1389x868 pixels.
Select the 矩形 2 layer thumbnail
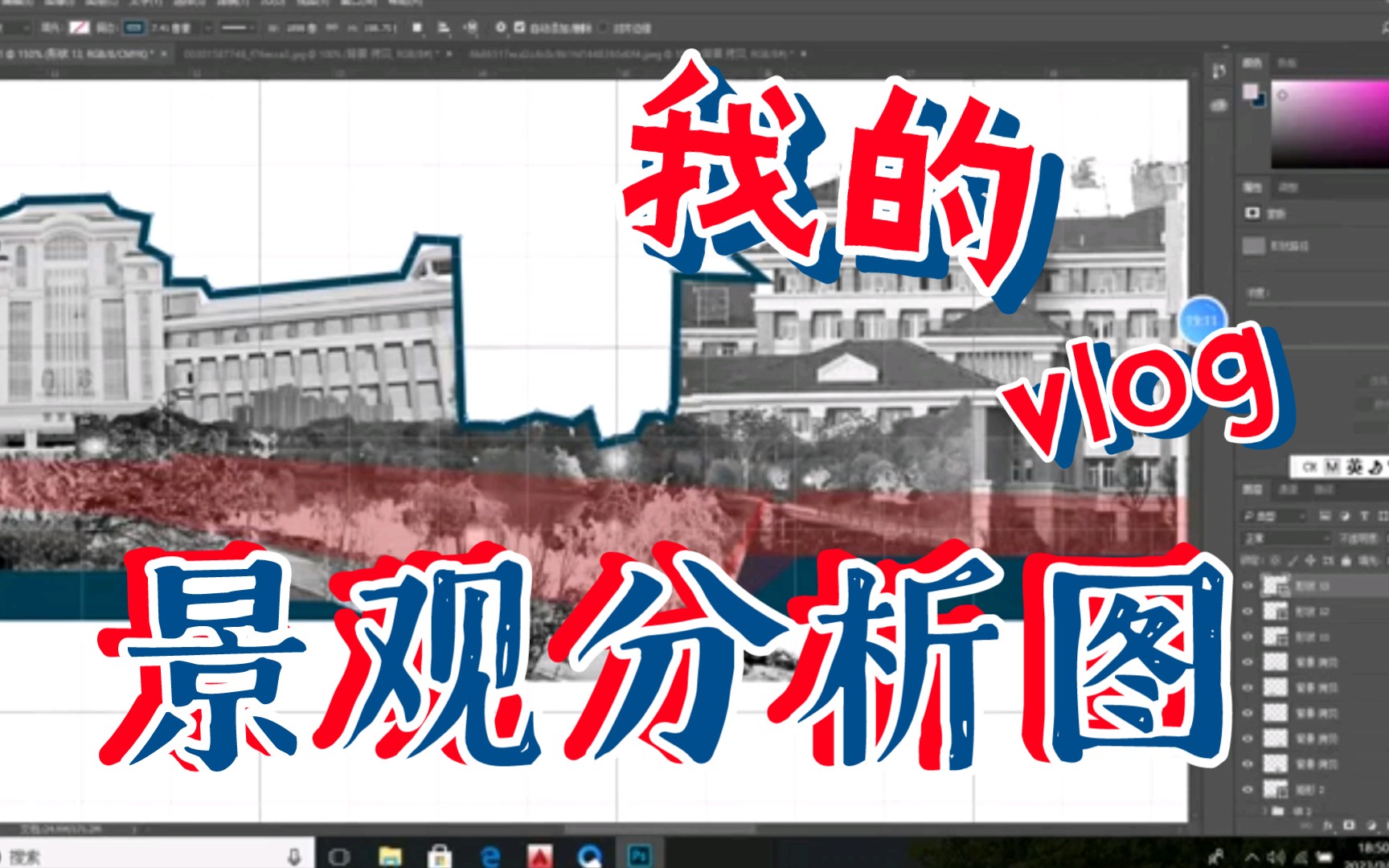tap(1275, 789)
